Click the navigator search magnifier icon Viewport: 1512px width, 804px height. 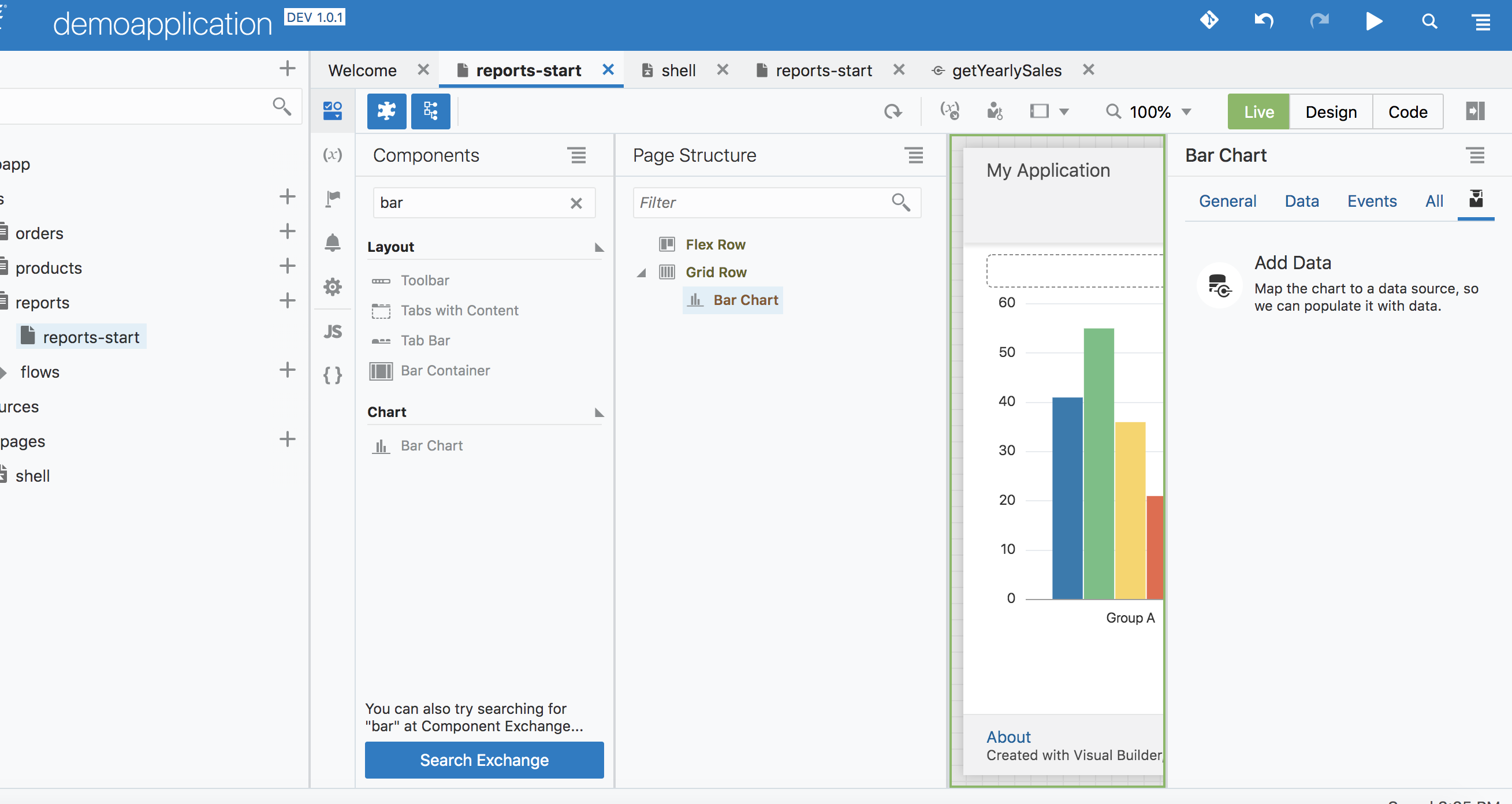coord(282,107)
